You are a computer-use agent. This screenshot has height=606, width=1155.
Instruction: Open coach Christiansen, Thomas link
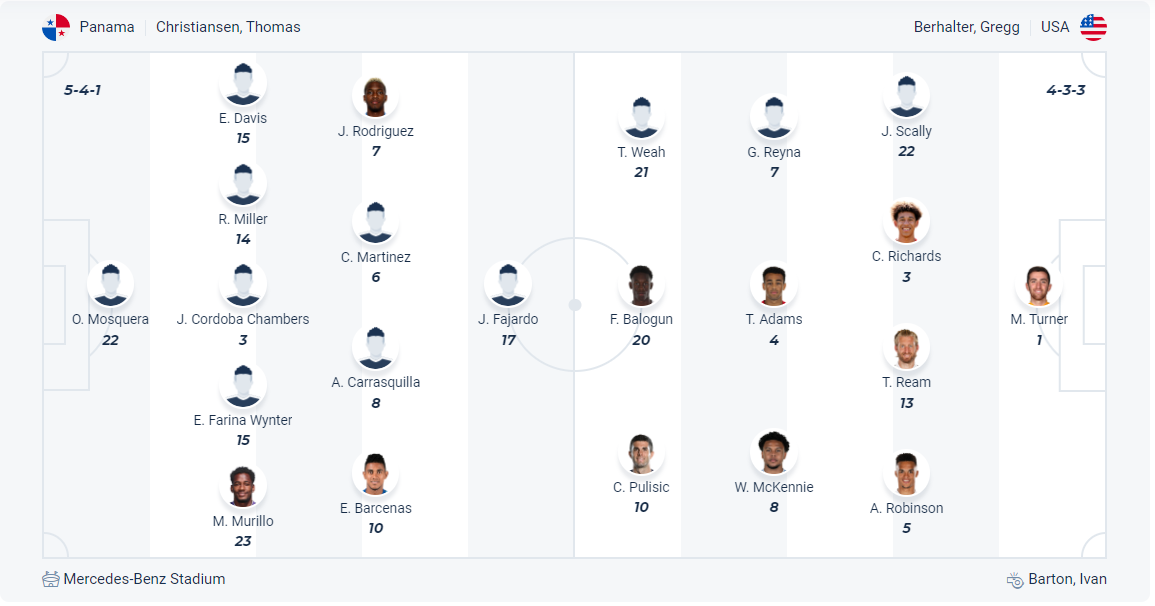pos(228,27)
